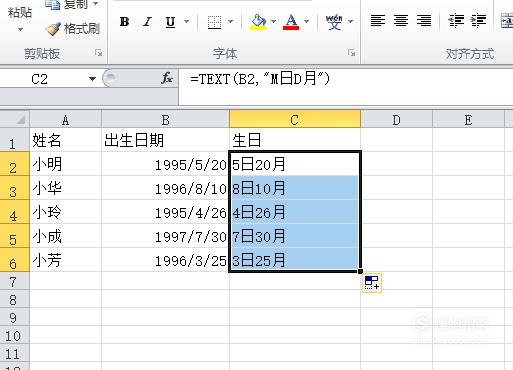The width and height of the screenshot is (513, 370).
Task: Click cell showing 8日10月
Action: coord(295,188)
